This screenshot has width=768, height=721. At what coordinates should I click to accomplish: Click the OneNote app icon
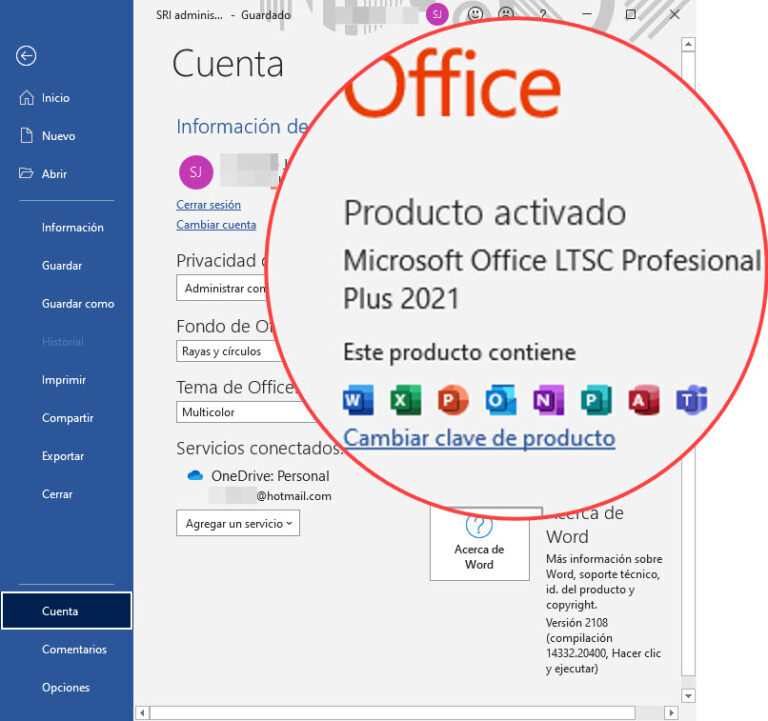click(549, 400)
